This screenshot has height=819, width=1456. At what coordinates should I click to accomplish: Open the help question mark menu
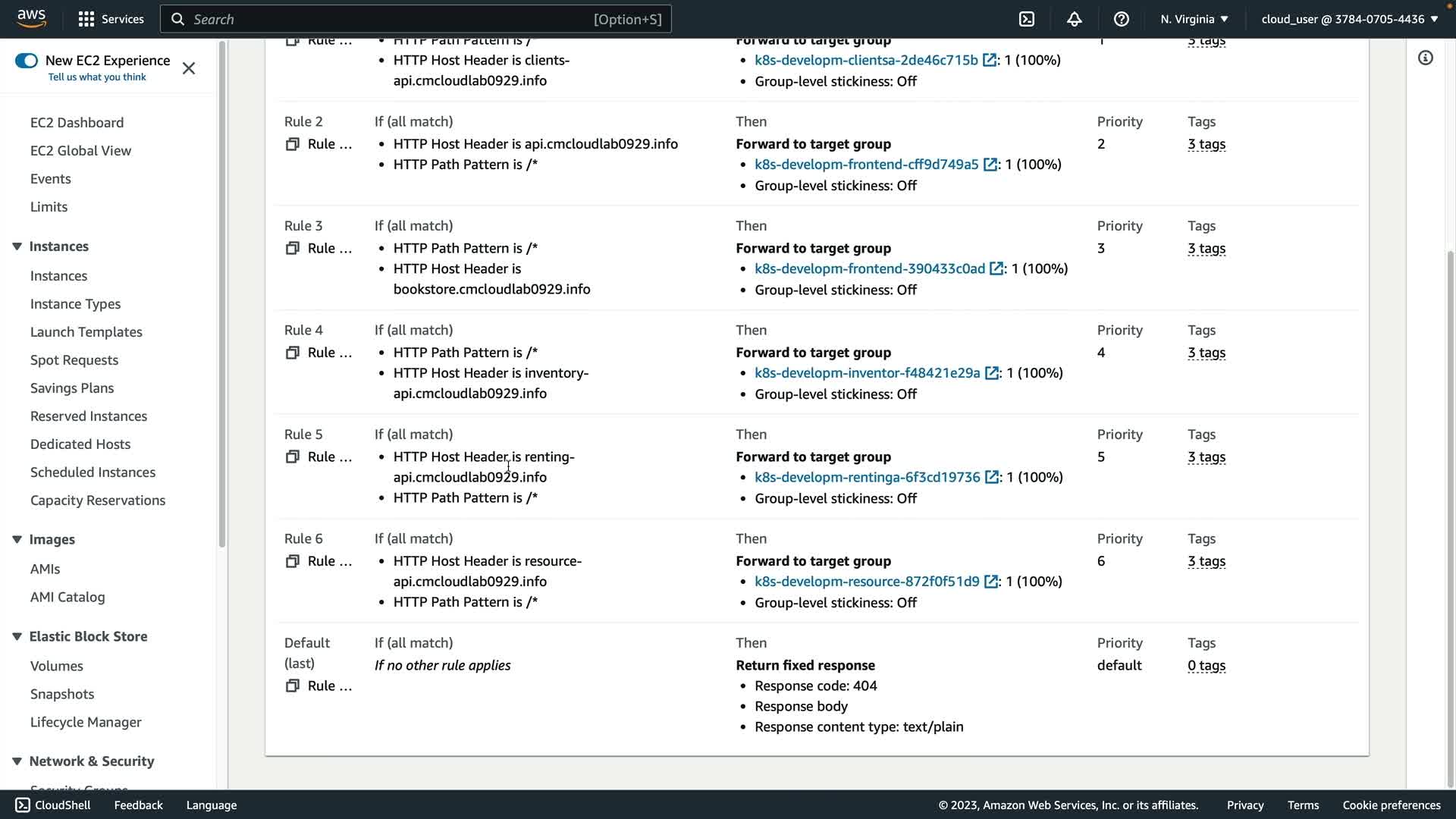coord(1121,19)
